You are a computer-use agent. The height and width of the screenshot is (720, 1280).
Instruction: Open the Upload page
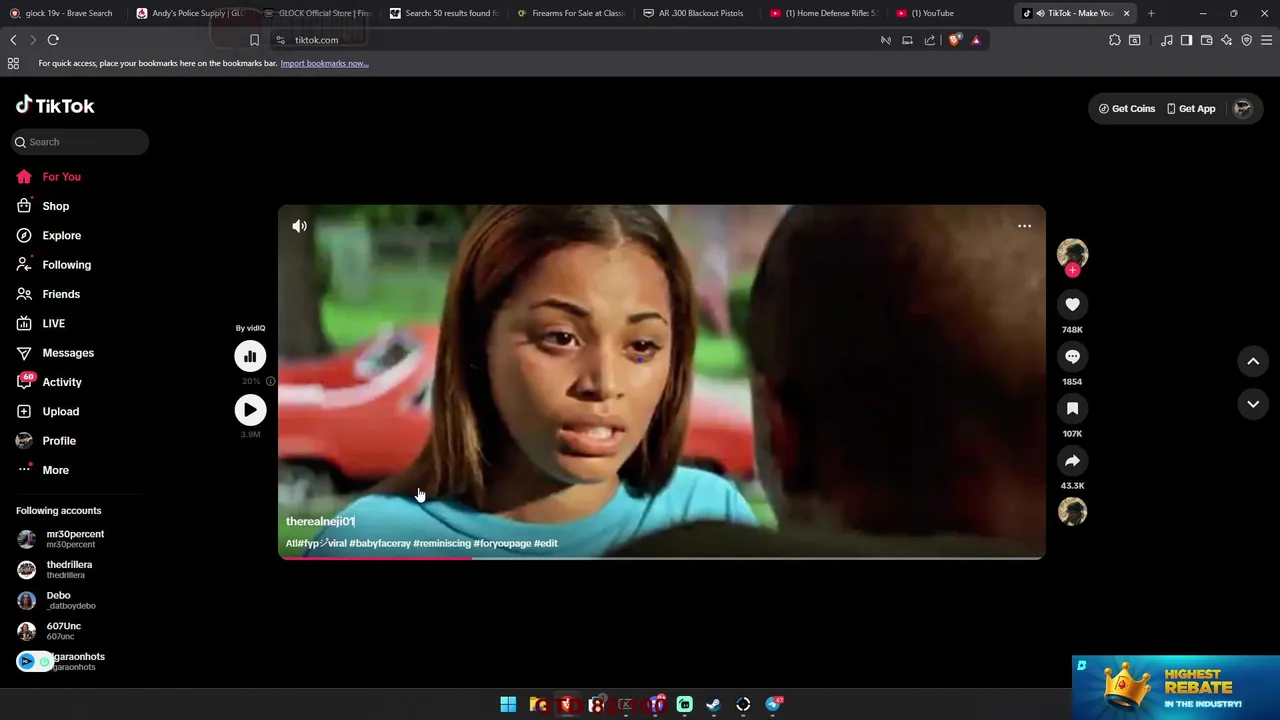46,412
